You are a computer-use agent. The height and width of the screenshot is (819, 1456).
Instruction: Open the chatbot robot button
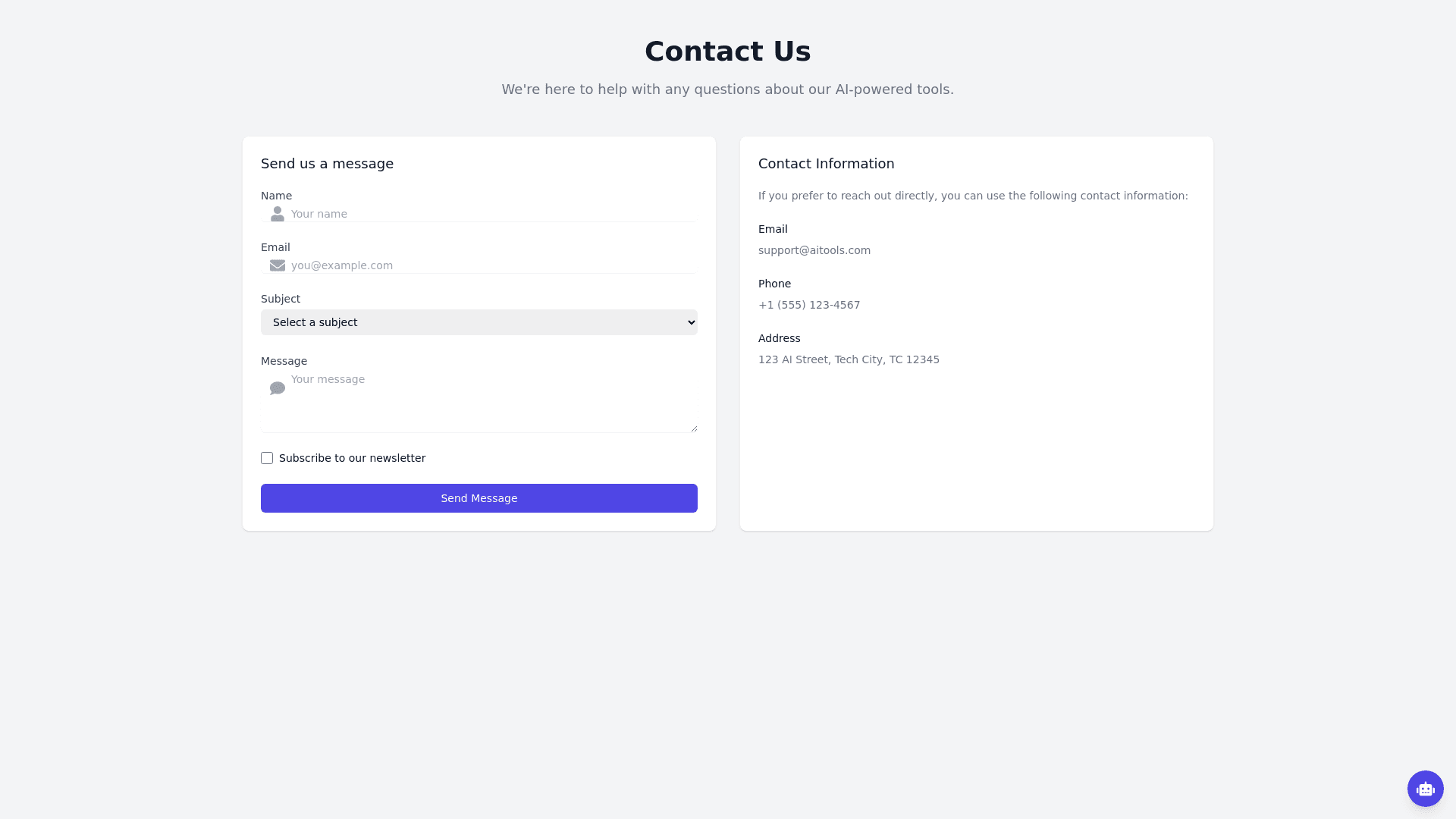click(x=1425, y=789)
